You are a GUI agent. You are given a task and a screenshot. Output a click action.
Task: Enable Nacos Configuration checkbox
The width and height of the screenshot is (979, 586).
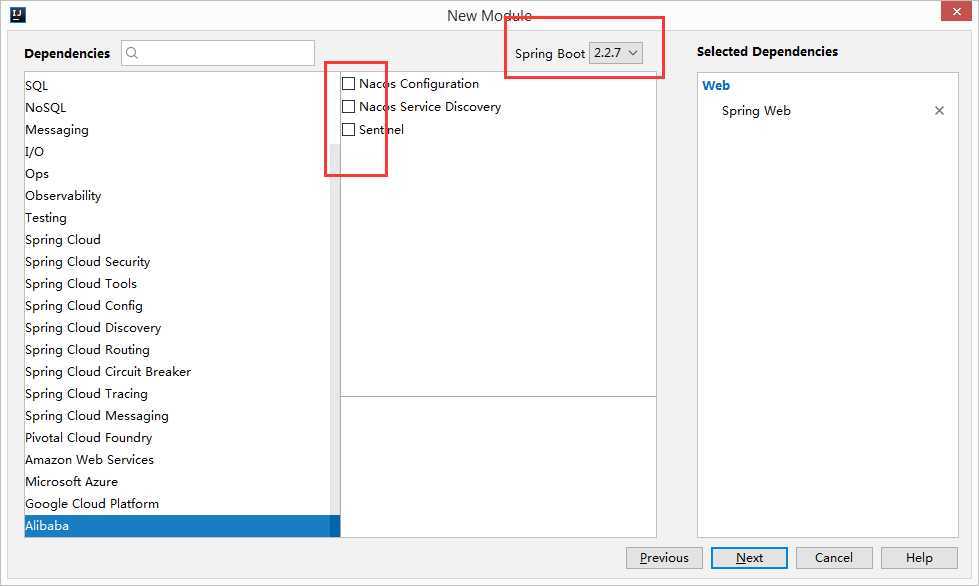348,84
